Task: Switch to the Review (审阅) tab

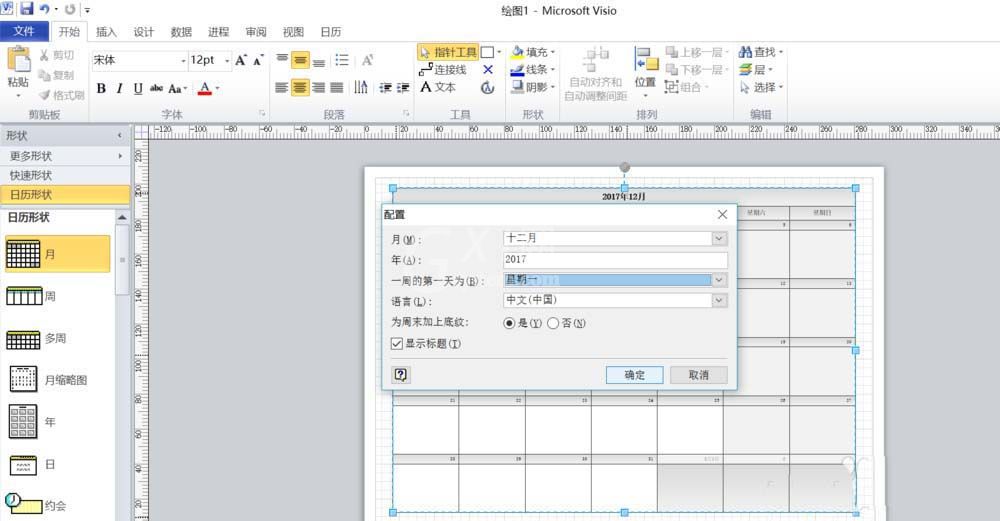Action: (x=256, y=32)
